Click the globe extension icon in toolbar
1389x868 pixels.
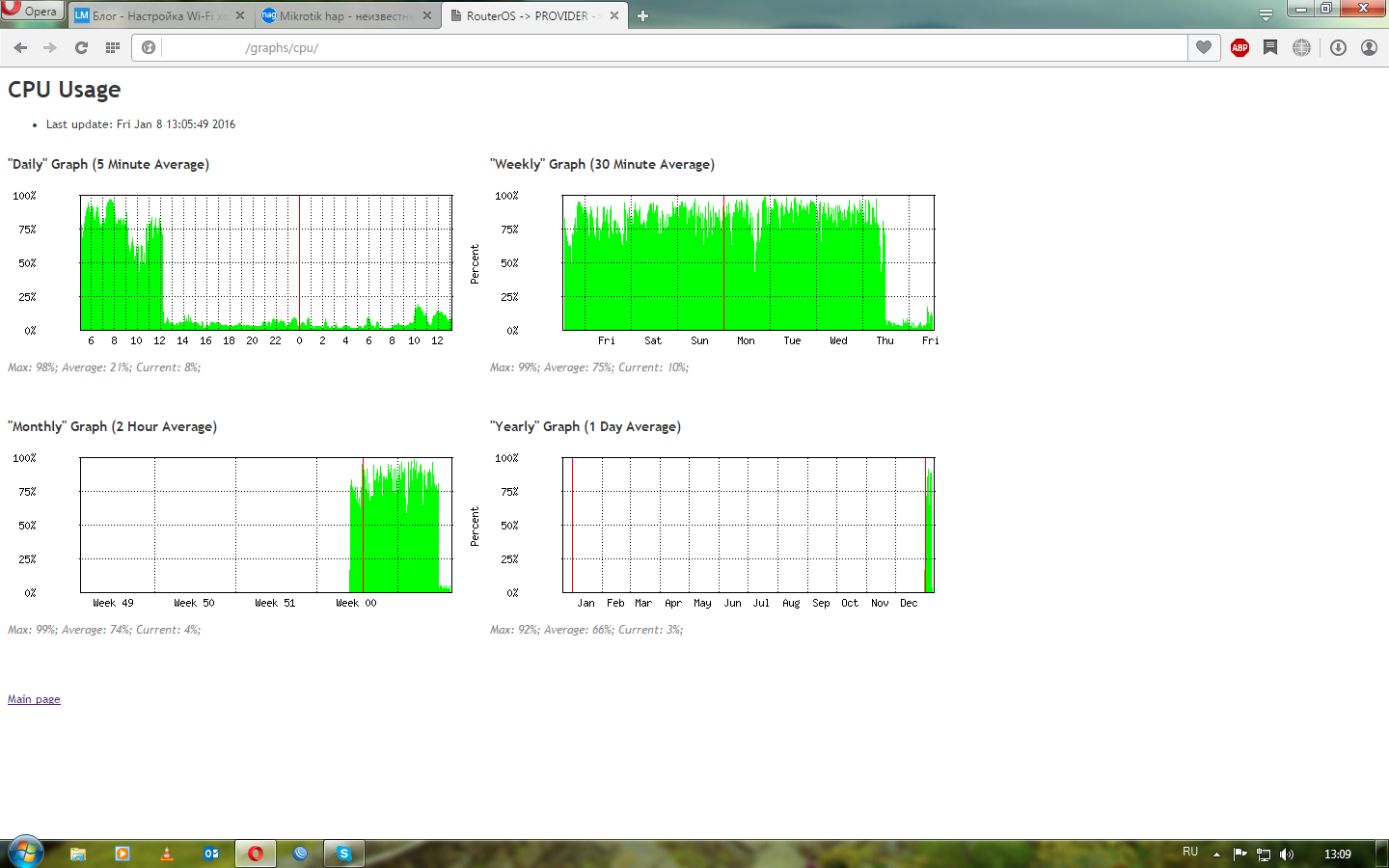pos(1302,47)
